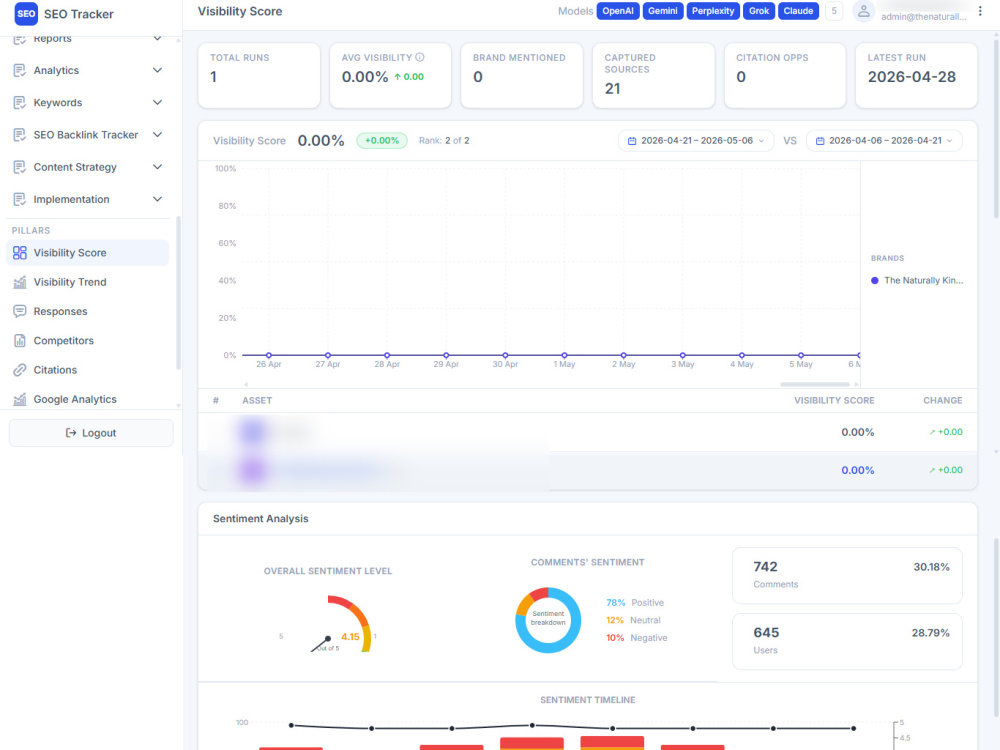The image size is (1000, 750).
Task: Click the 78% Positive sentiment label
Action: [x=635, y=603]
